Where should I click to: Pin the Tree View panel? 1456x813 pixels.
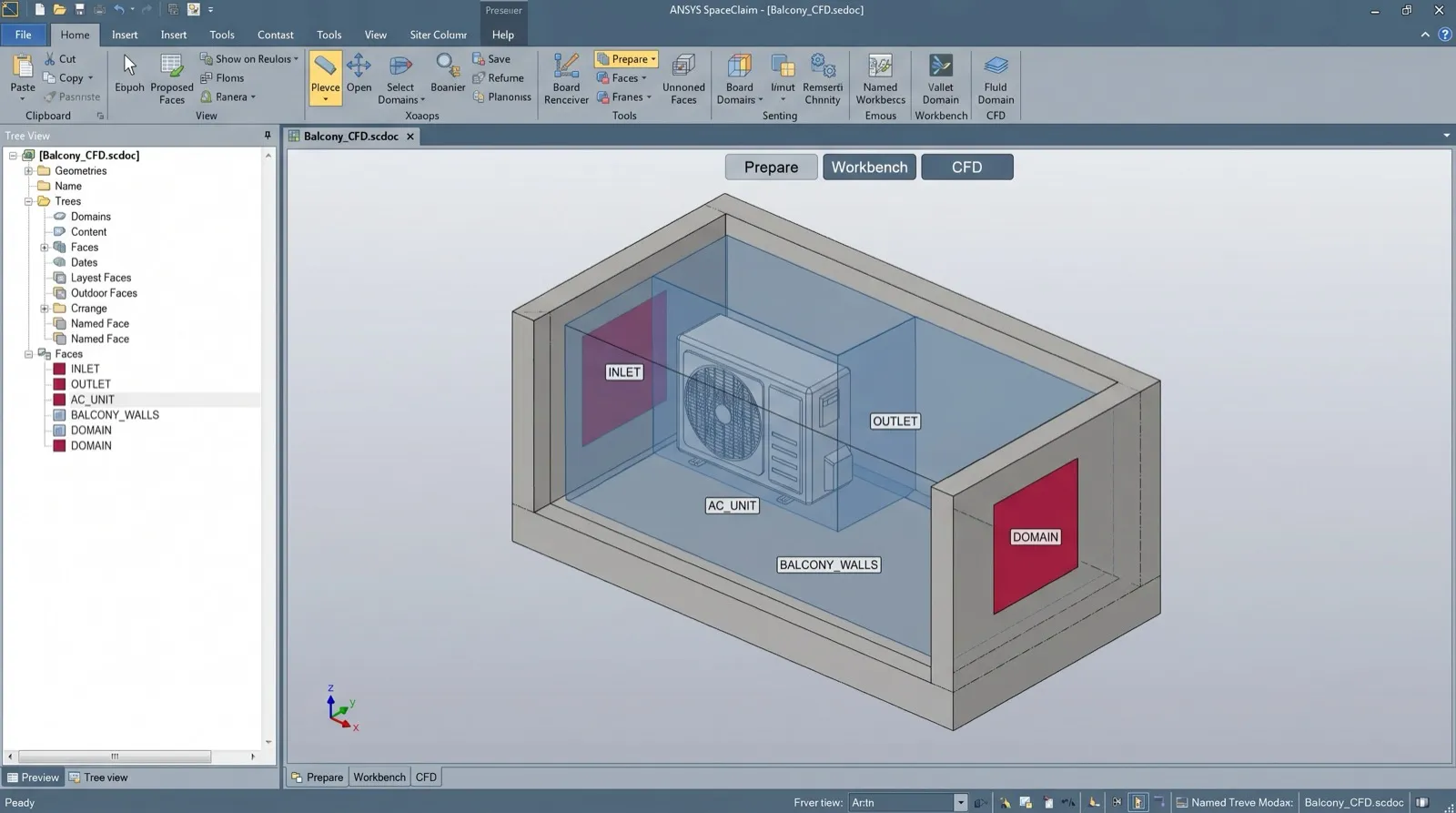point(268,136)
